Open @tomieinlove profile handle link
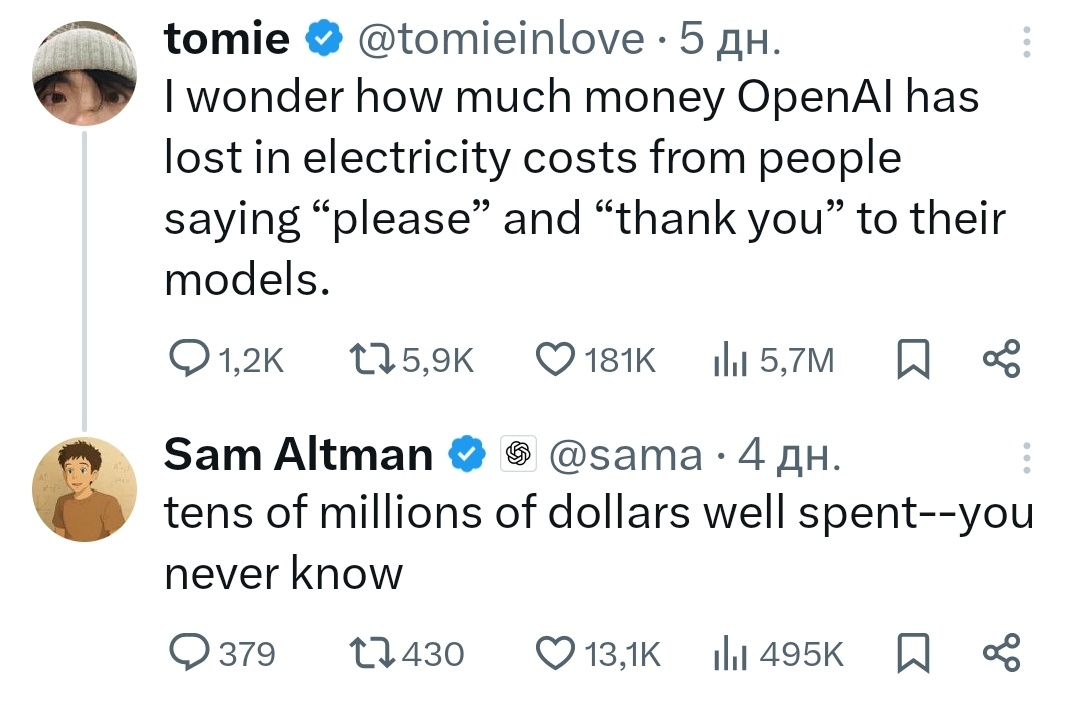1073x705 pixels. [x=501, y=39]
